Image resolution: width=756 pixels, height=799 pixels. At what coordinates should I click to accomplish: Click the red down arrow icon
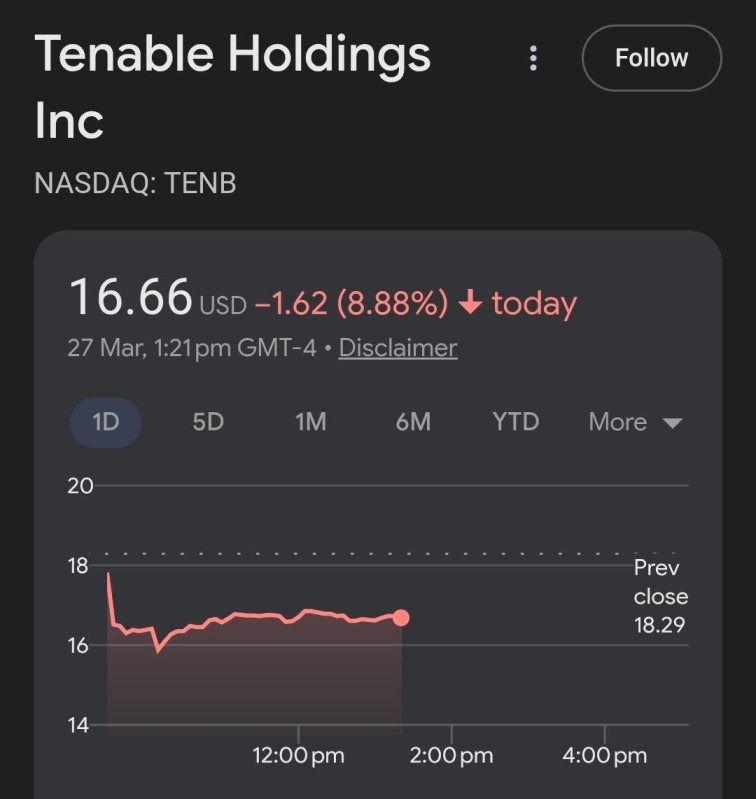[470, 303]
